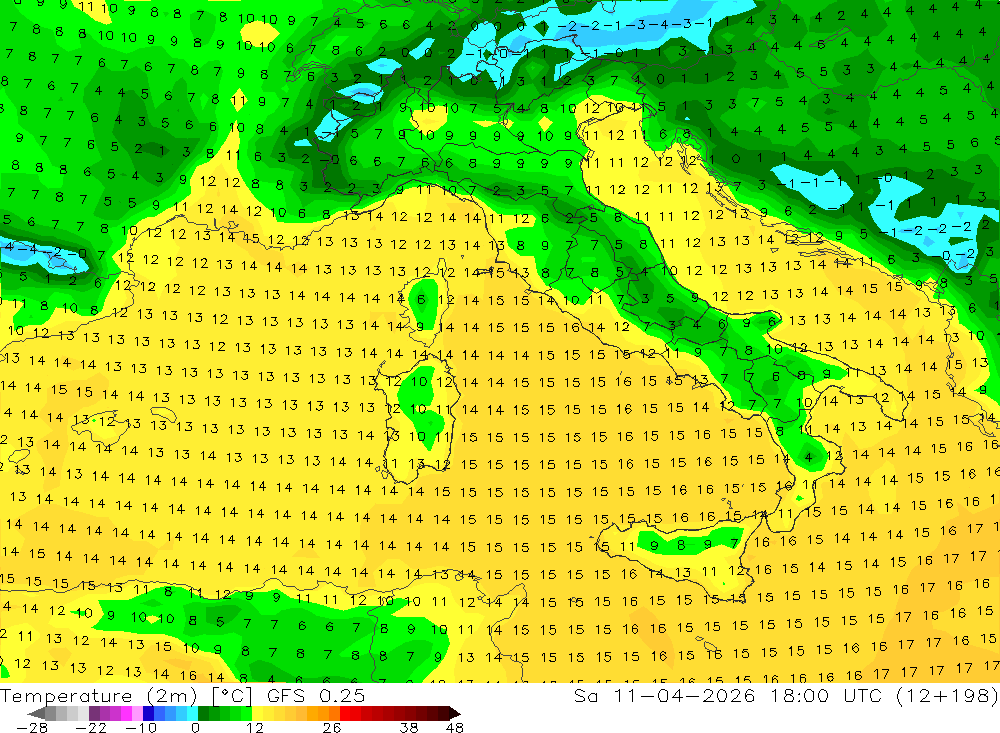Click the "[°C]" unit label

tap(232, 695)
